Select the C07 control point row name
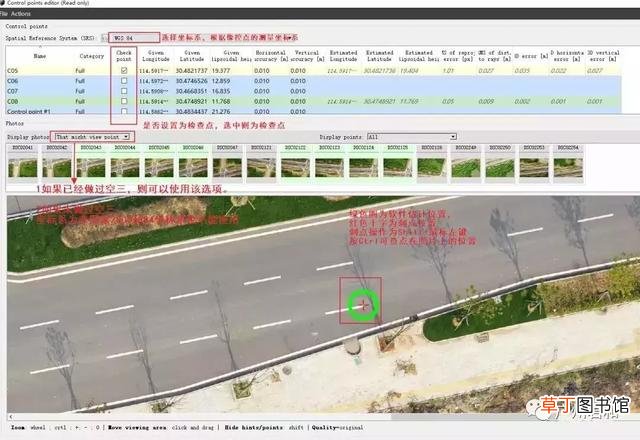Image resolution: width=640 pixels, height=440 pixels. coord(13,91)
